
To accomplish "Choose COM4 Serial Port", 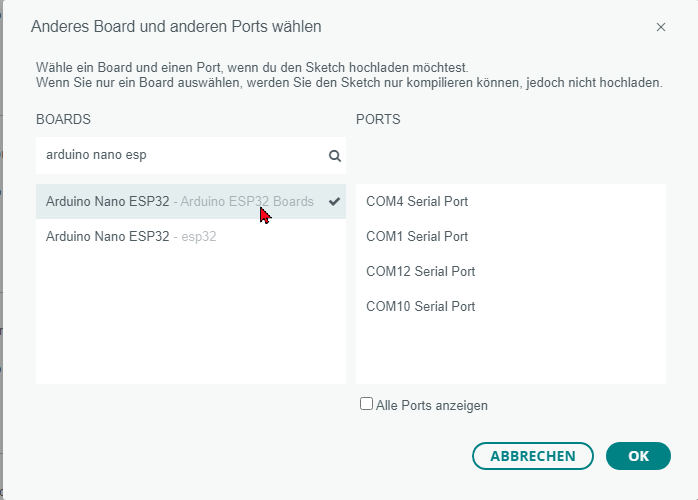I will click(511, 201).
